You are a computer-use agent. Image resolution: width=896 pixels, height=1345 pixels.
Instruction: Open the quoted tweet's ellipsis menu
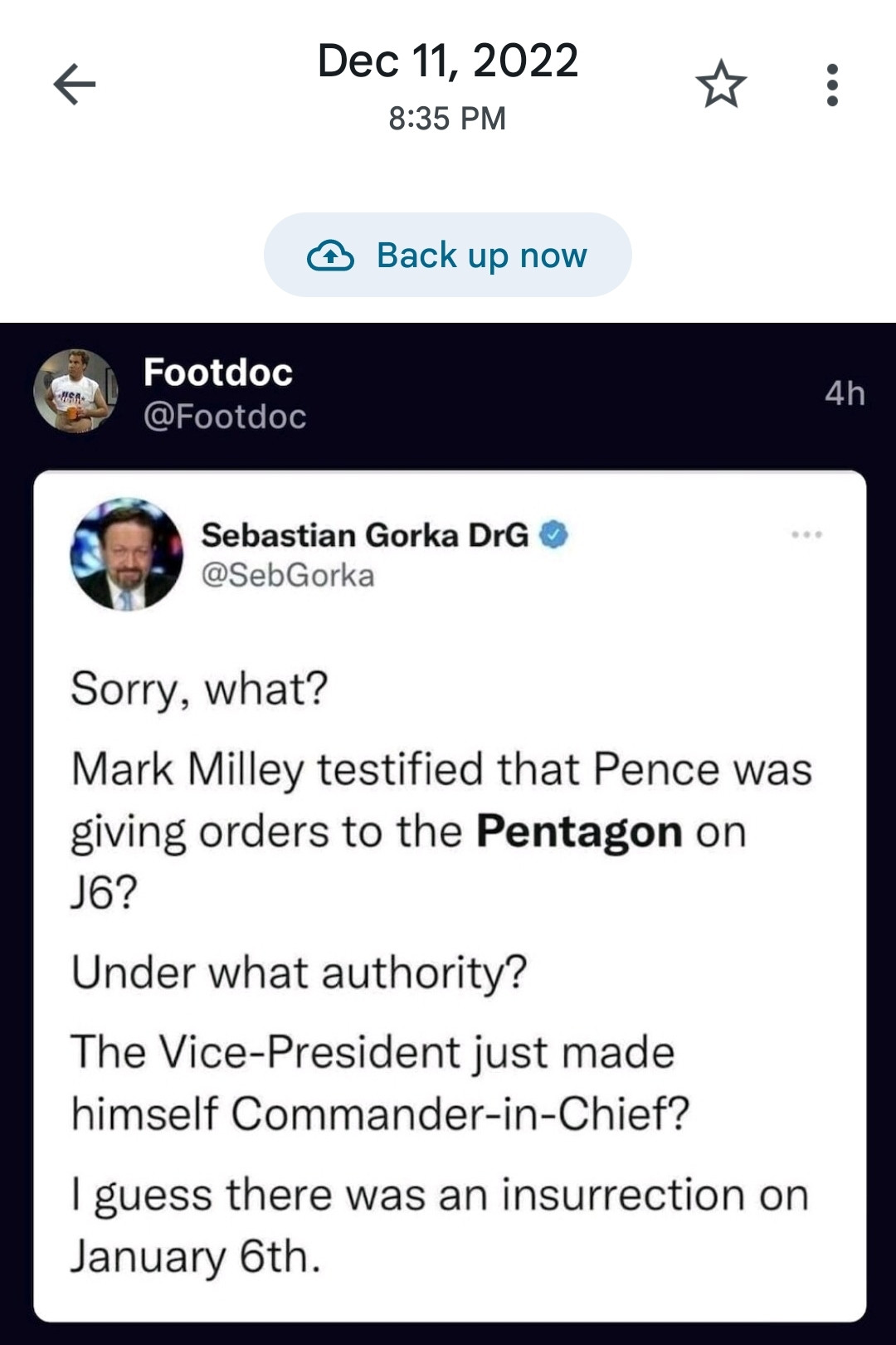(806, 535)
